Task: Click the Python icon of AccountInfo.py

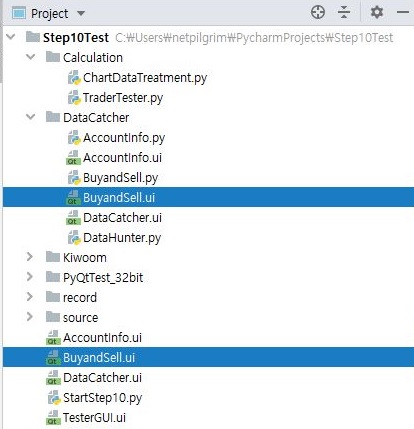Action: (74, 138)
